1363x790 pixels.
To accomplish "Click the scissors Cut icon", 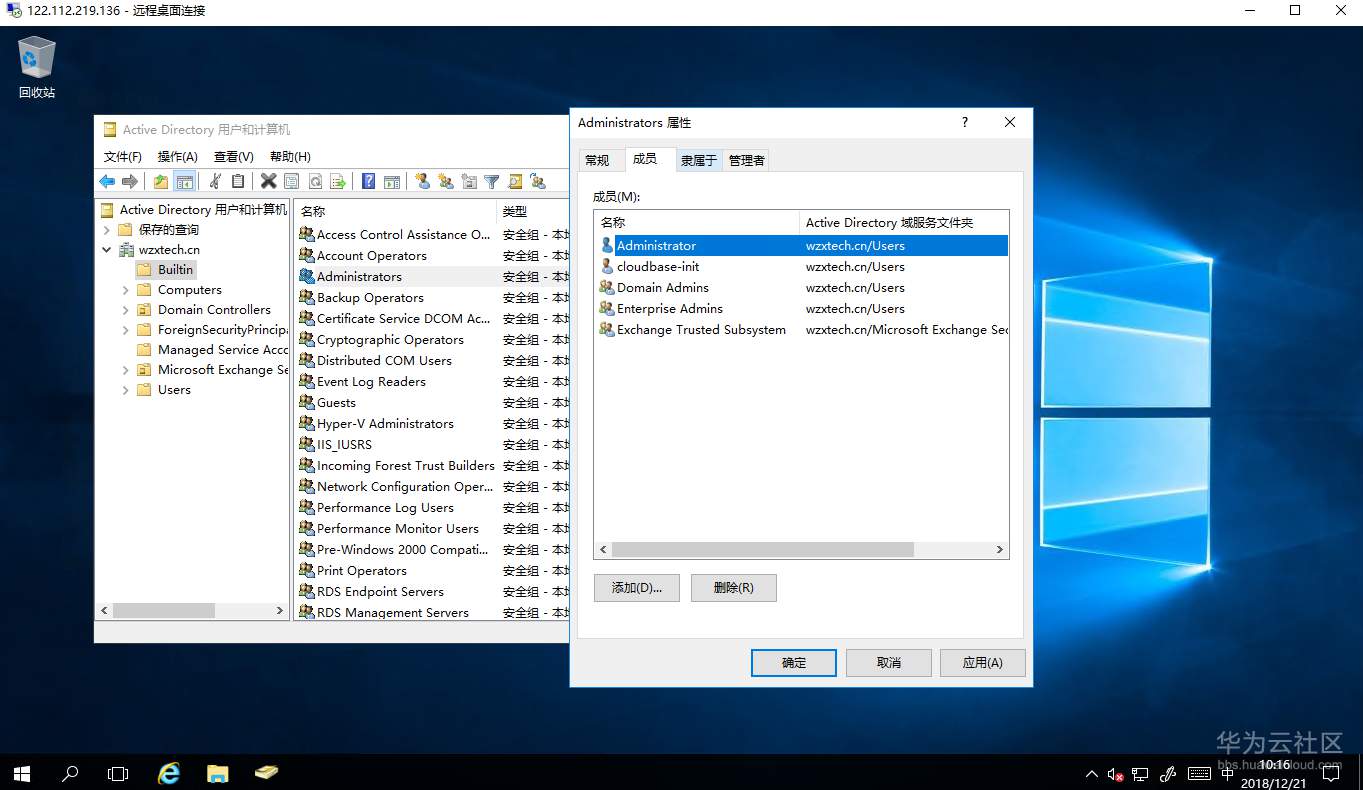I will (214, 181).
